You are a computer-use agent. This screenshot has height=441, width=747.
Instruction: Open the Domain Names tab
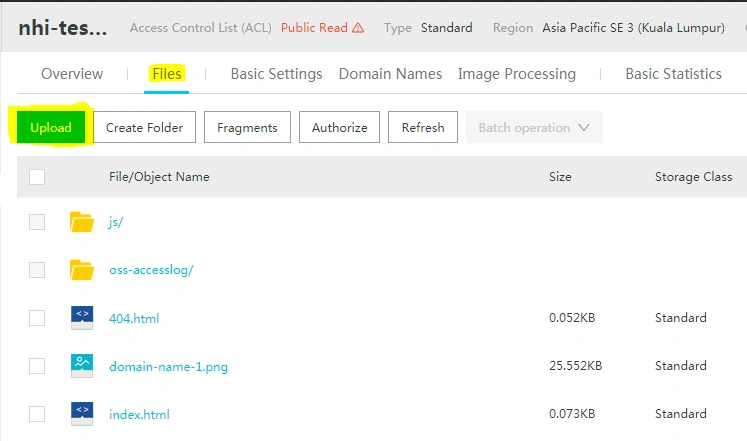[x=390, y=74]
